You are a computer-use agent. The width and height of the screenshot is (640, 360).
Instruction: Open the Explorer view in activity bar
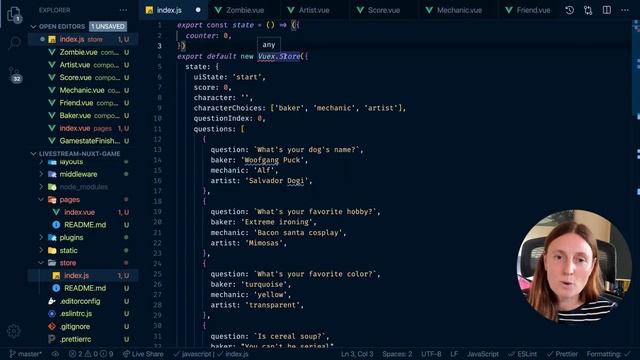[14, 14]
